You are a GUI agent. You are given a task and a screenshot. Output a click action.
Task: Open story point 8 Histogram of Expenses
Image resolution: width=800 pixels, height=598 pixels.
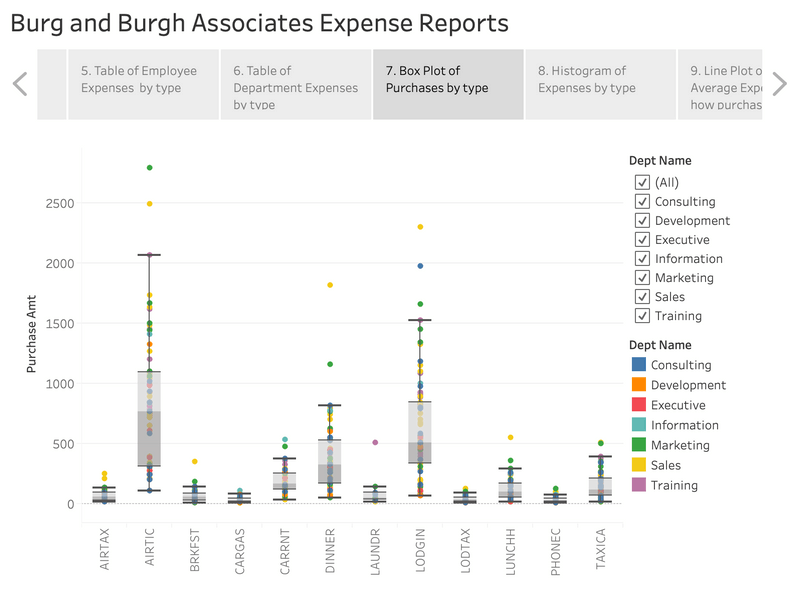coord(601,85)
